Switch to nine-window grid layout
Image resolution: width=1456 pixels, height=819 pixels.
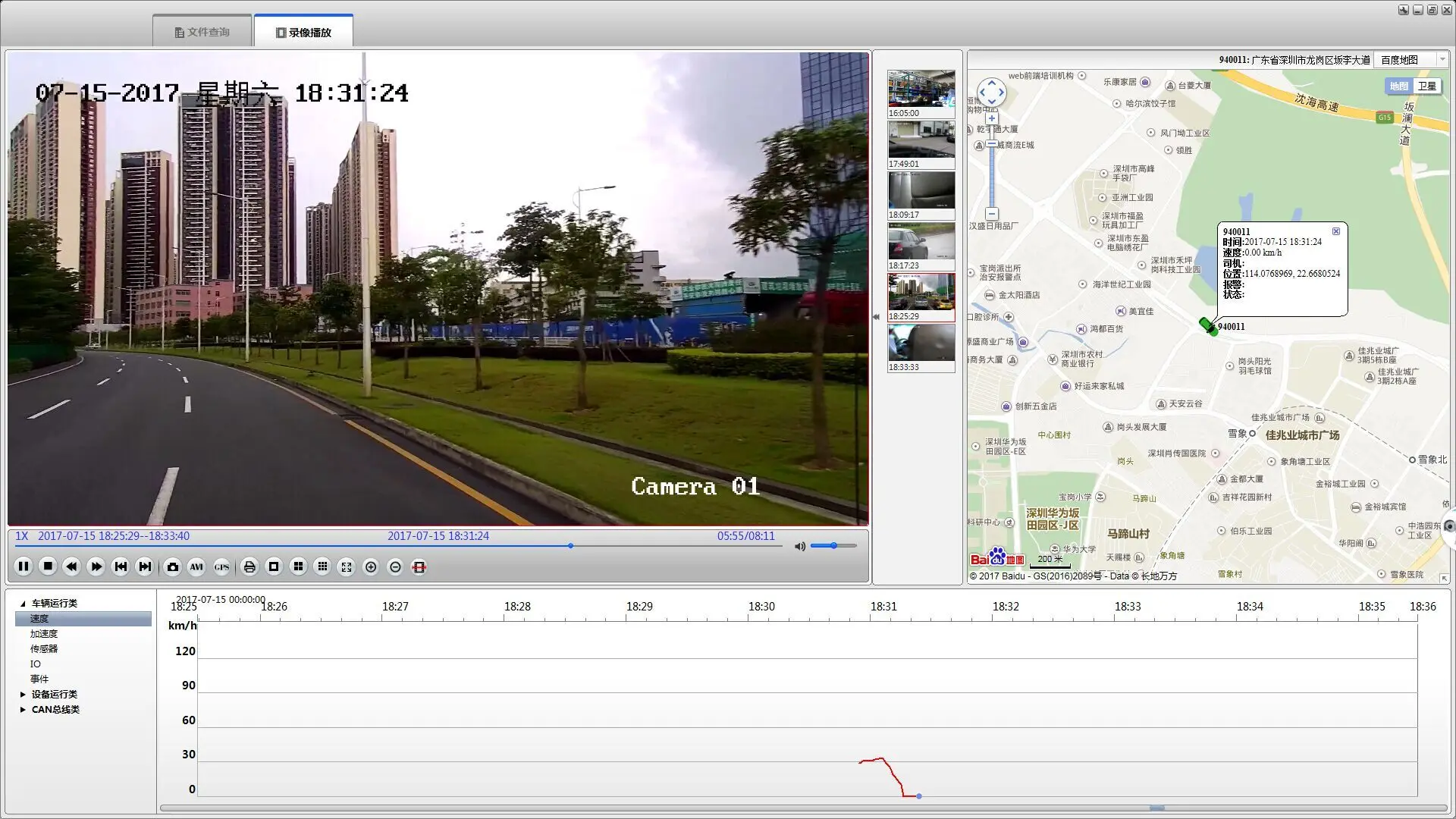322,567
